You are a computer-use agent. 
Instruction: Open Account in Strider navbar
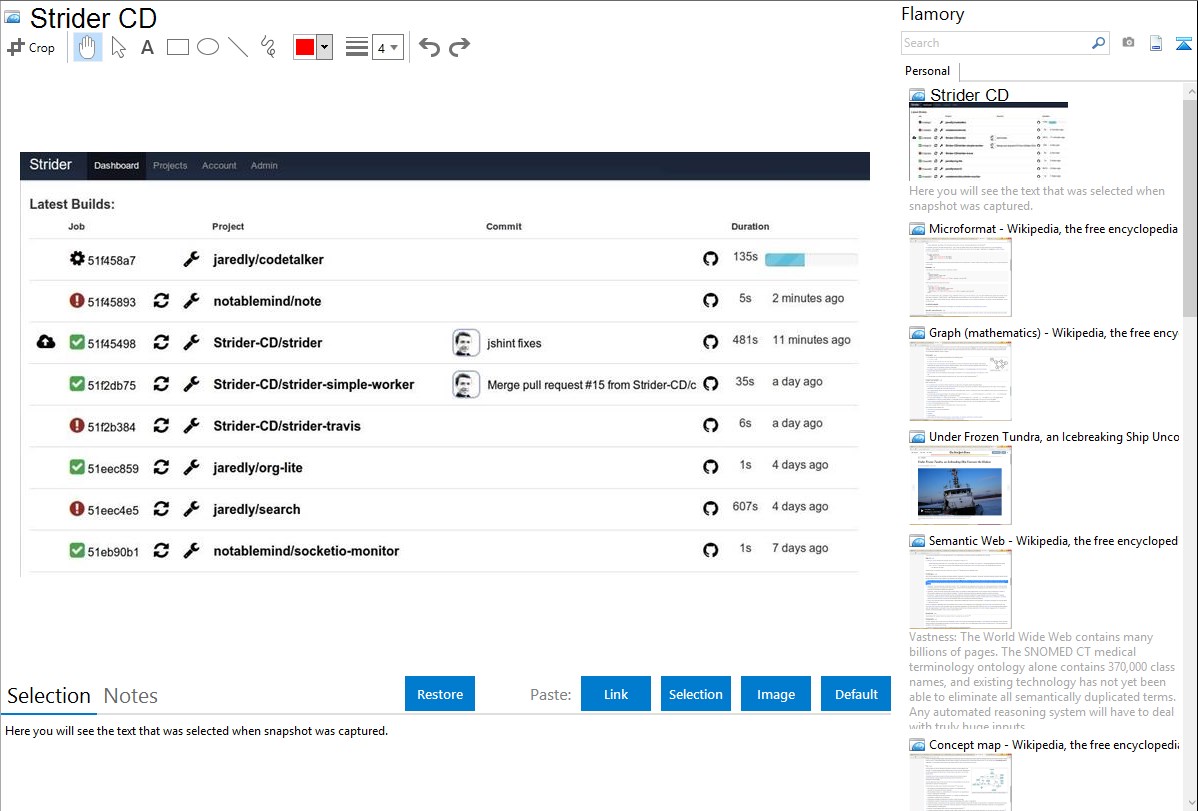(x=219, y=166)
